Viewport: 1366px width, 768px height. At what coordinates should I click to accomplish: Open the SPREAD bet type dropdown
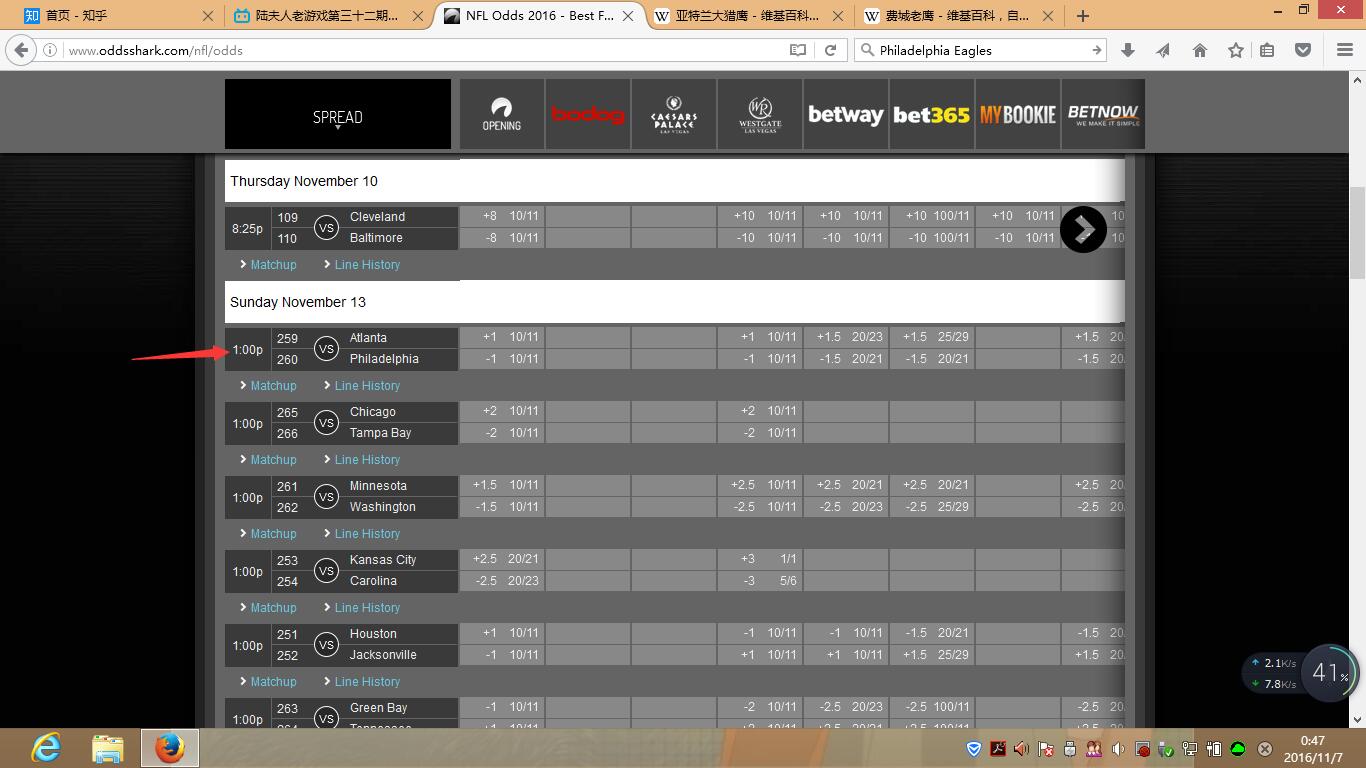pos(338,117)
